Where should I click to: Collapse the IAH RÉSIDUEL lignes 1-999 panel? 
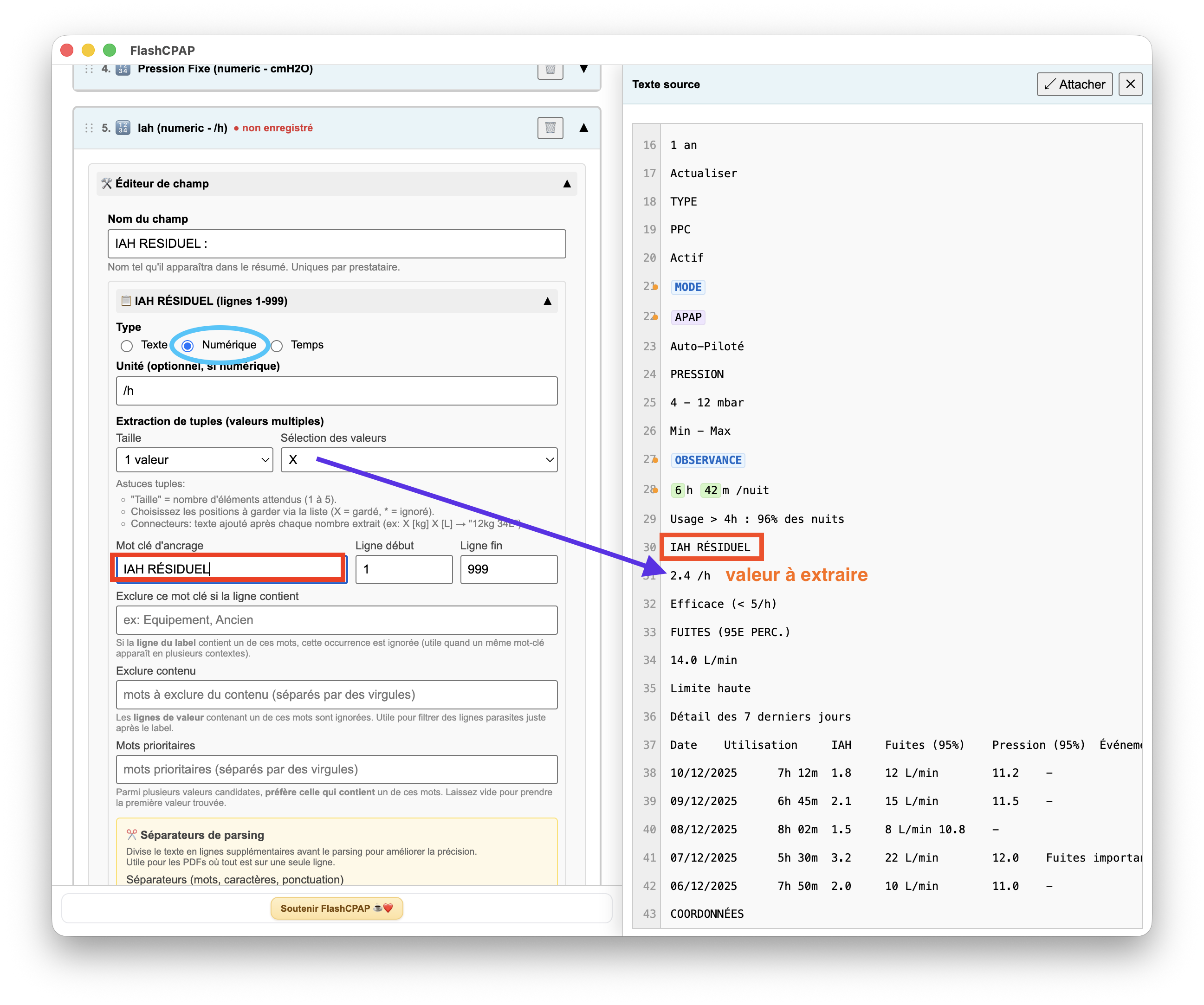(547, 301)
